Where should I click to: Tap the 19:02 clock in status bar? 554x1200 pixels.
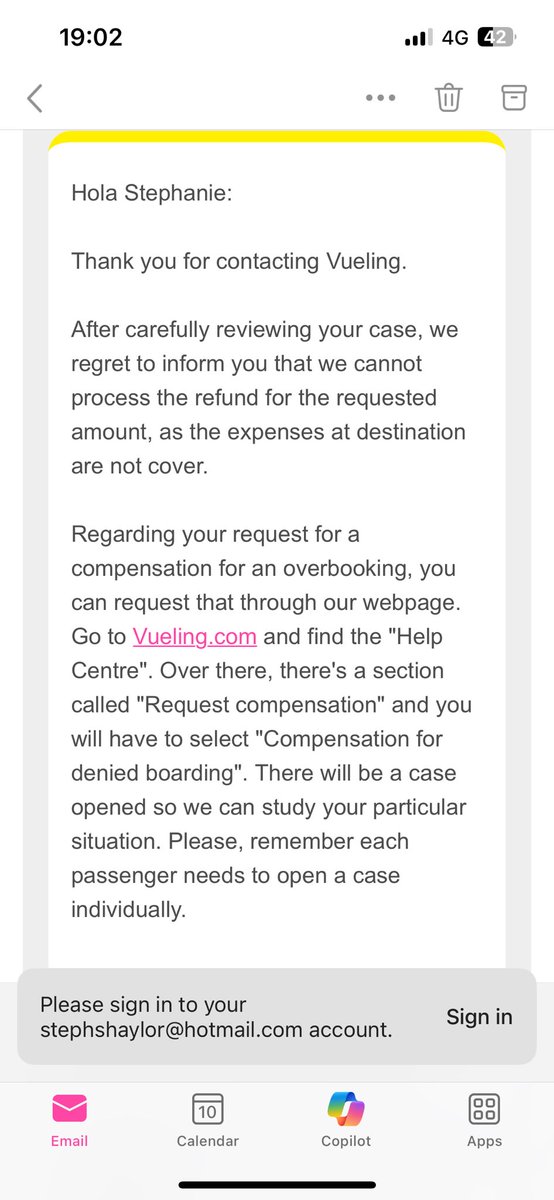click(x=90, y=38)
